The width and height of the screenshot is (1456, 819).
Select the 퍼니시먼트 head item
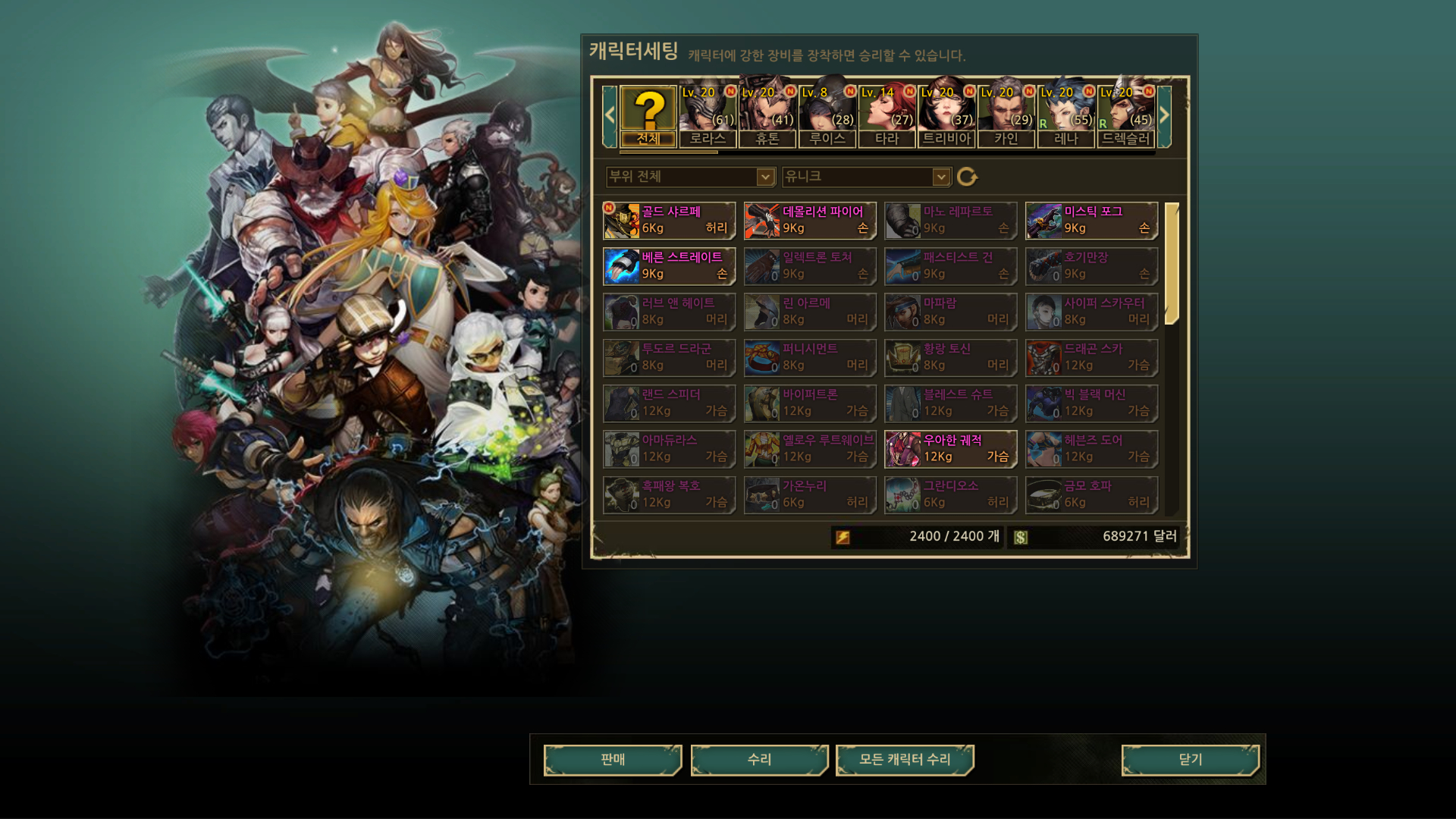tap(810, 357)
